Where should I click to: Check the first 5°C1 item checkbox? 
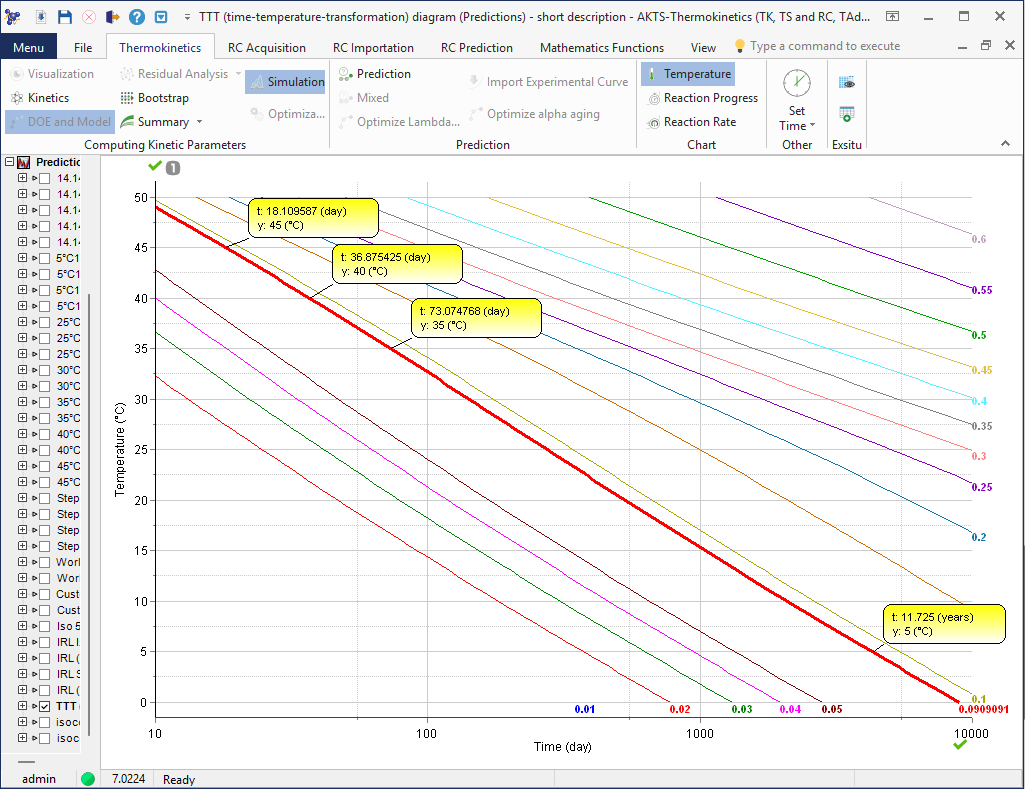[x=44, y=258]
